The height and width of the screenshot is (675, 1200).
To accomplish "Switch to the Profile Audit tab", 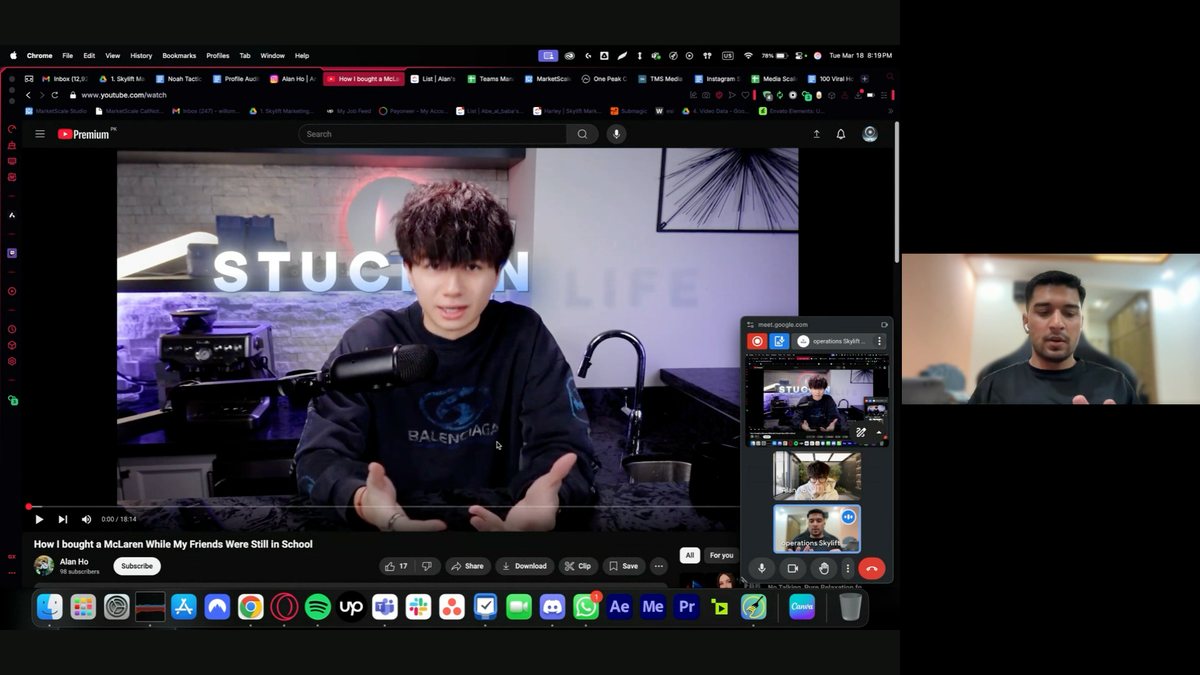I will tap(235, 79).
